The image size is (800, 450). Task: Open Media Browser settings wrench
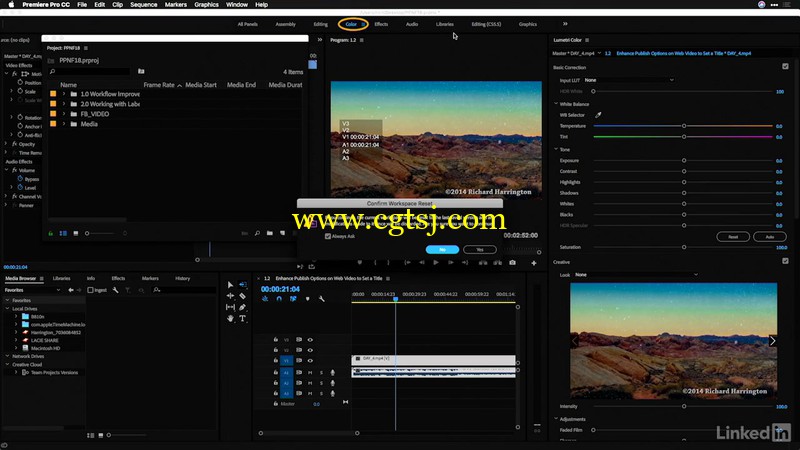point(115,290)
